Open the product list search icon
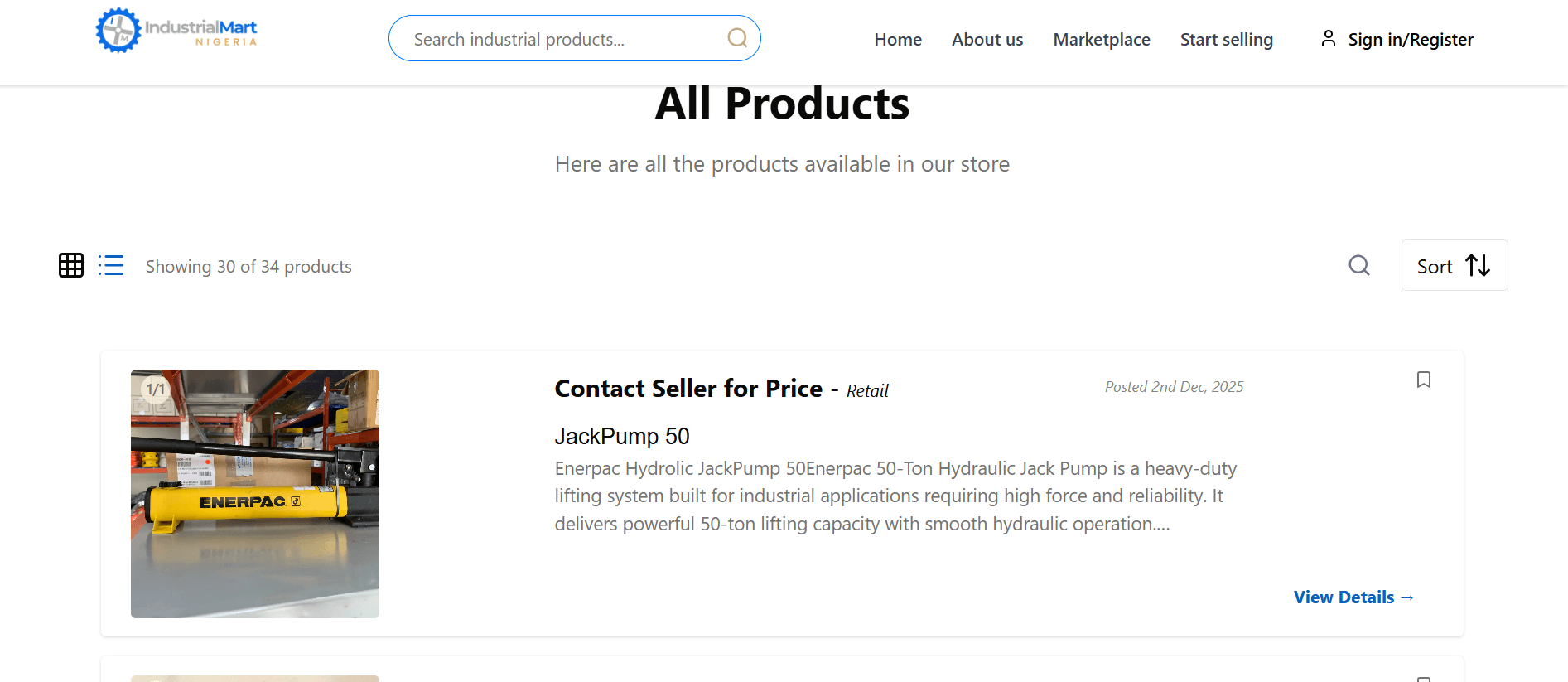The width and height of the screenshot is (1568, 682). click(1359, 265)
